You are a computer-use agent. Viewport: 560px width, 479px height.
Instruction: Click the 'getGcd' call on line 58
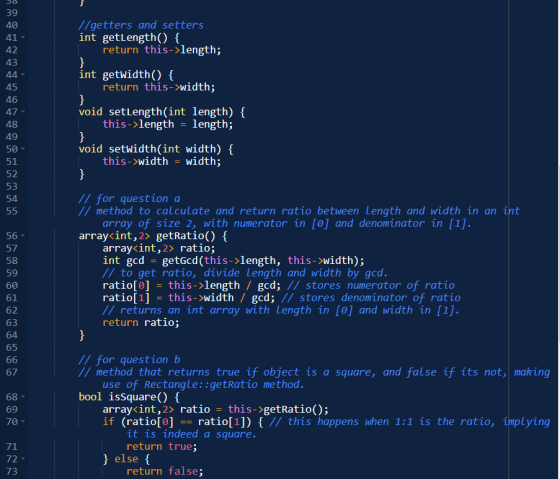pyautogui.click(x=180, y=261)
